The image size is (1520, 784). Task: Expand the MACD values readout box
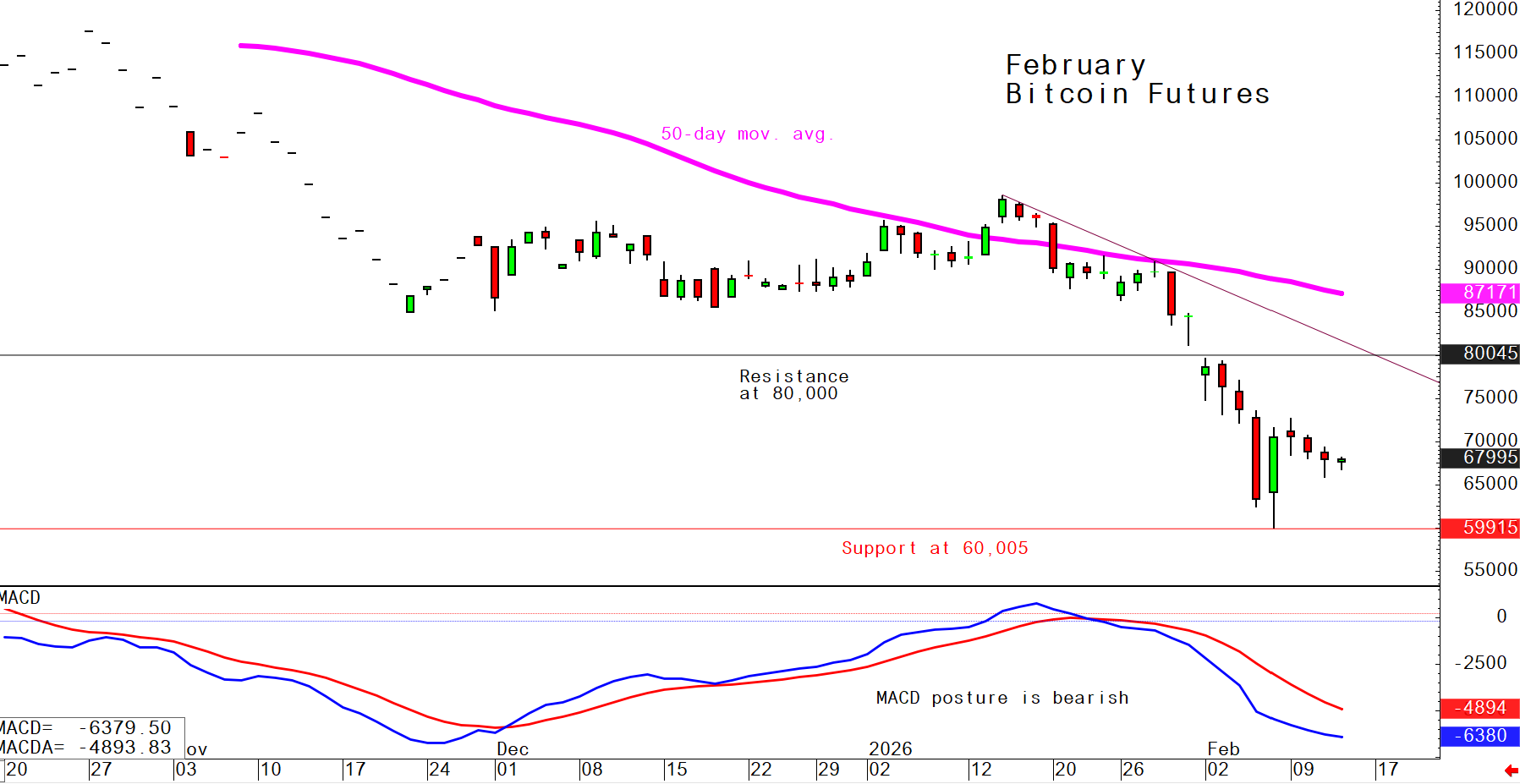(89, 736)
